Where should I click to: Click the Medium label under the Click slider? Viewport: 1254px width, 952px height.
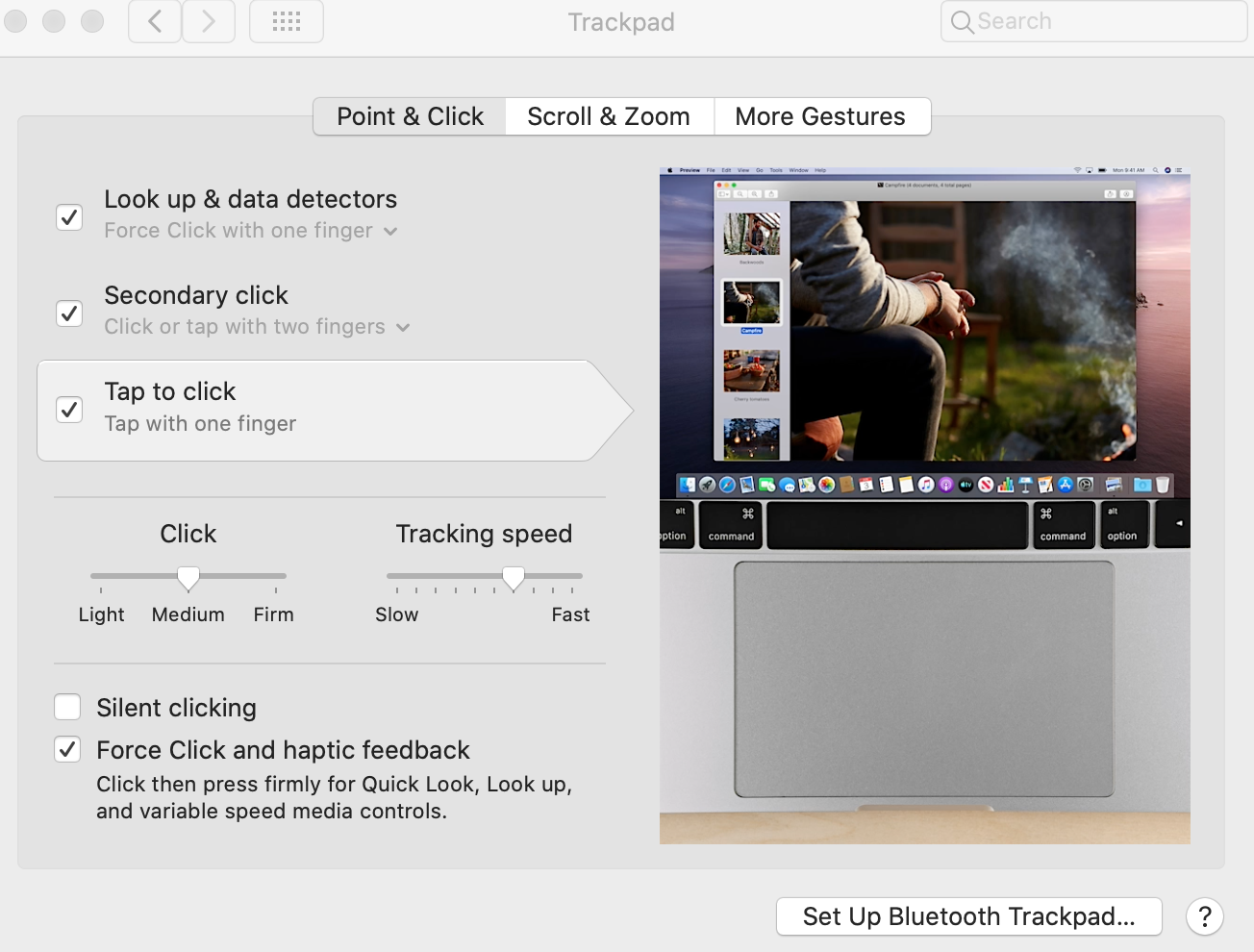click(x=188, y=614)
